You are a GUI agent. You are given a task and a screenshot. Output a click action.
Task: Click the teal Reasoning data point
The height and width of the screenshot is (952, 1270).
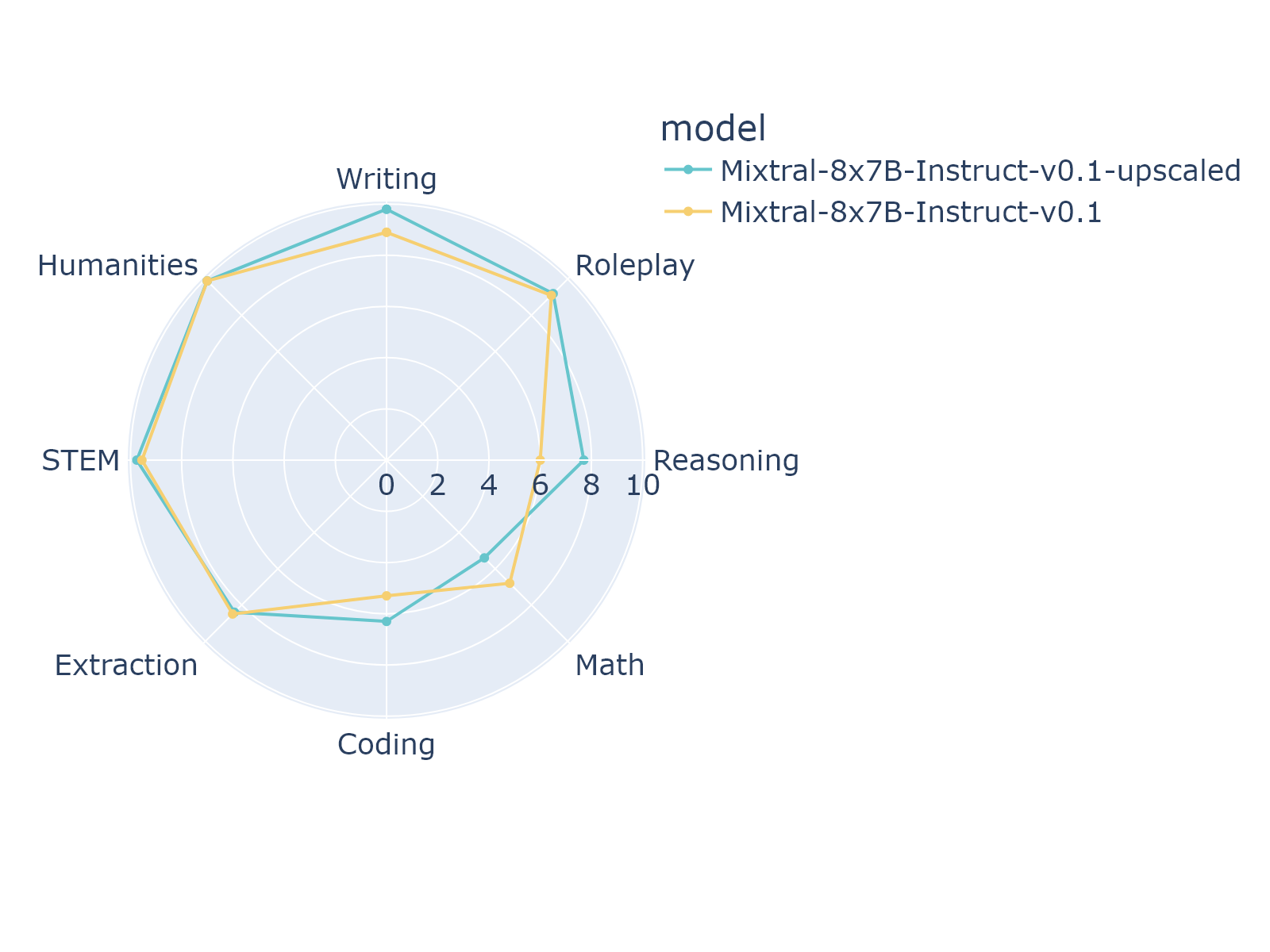tap(583, 459)
